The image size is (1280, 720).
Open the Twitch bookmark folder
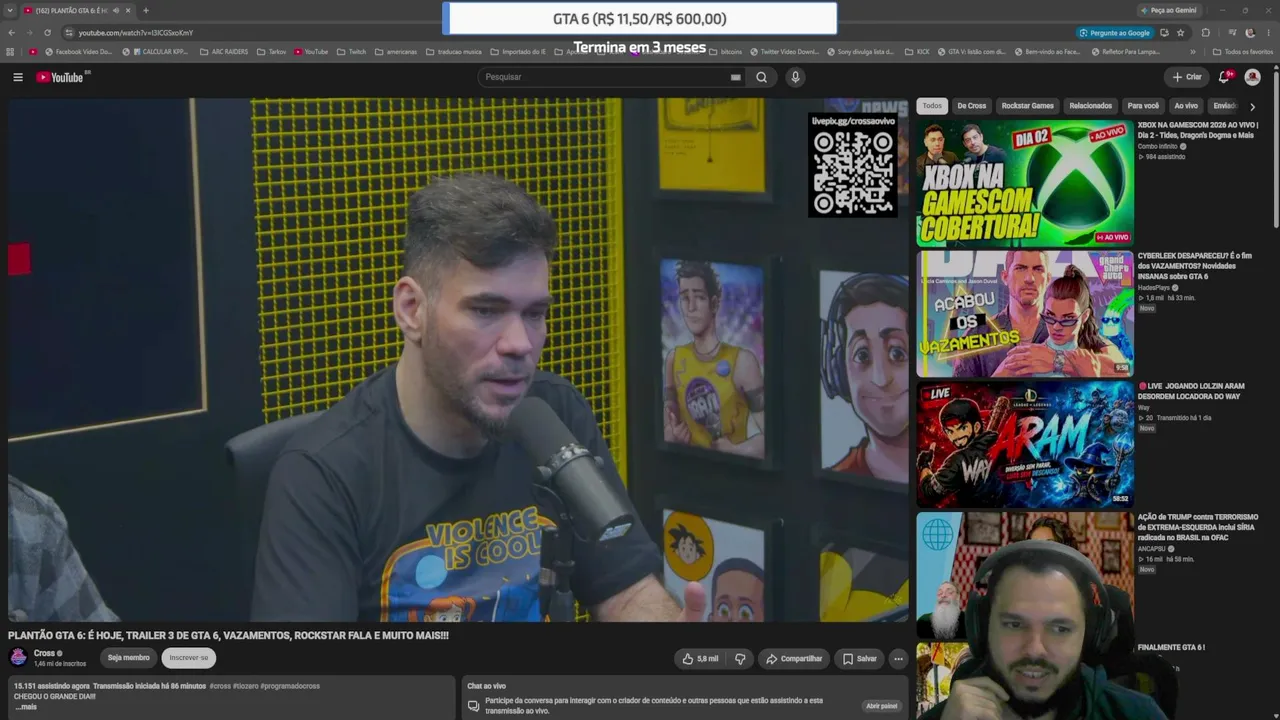351,52
